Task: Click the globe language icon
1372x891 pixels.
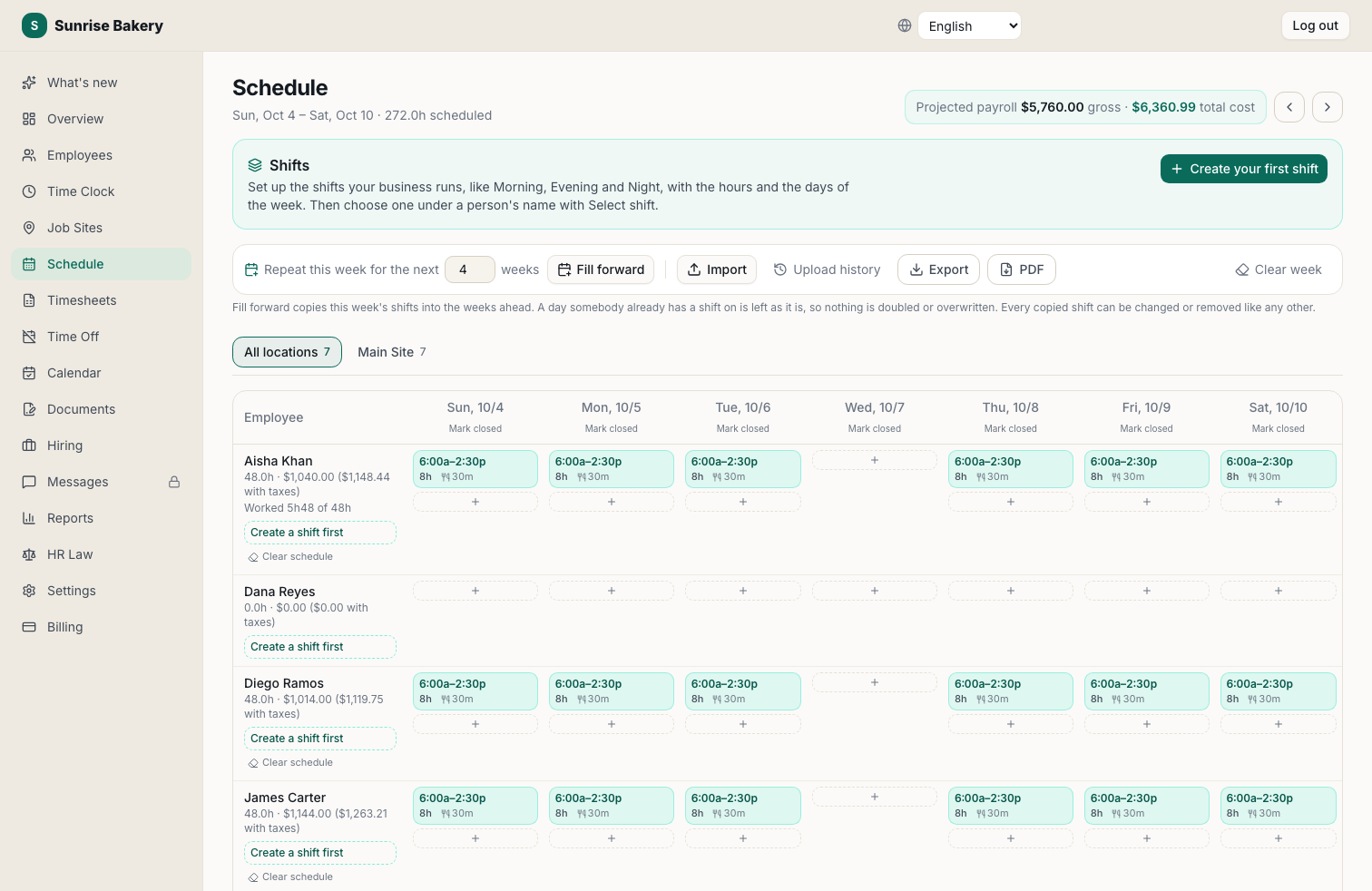Action: click(x=905, y=25)
